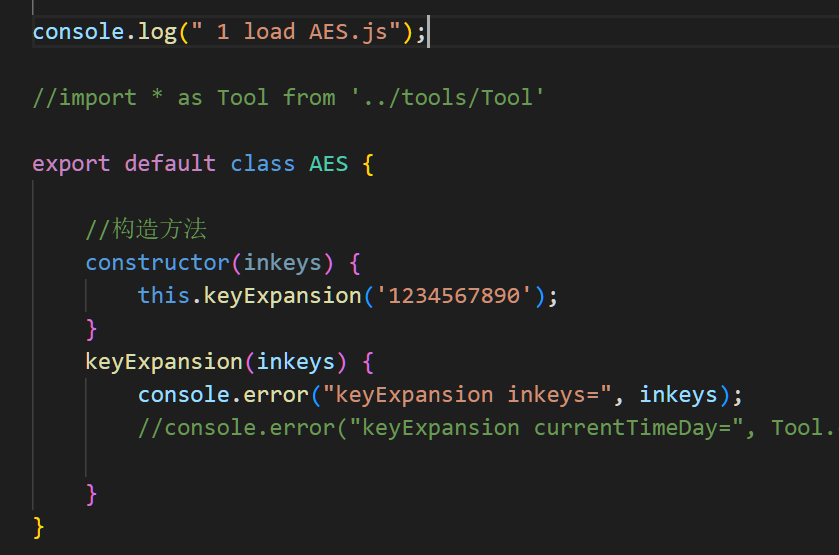
Task: Click the final yellow closing brace
Action: click(x=39, y=526)
